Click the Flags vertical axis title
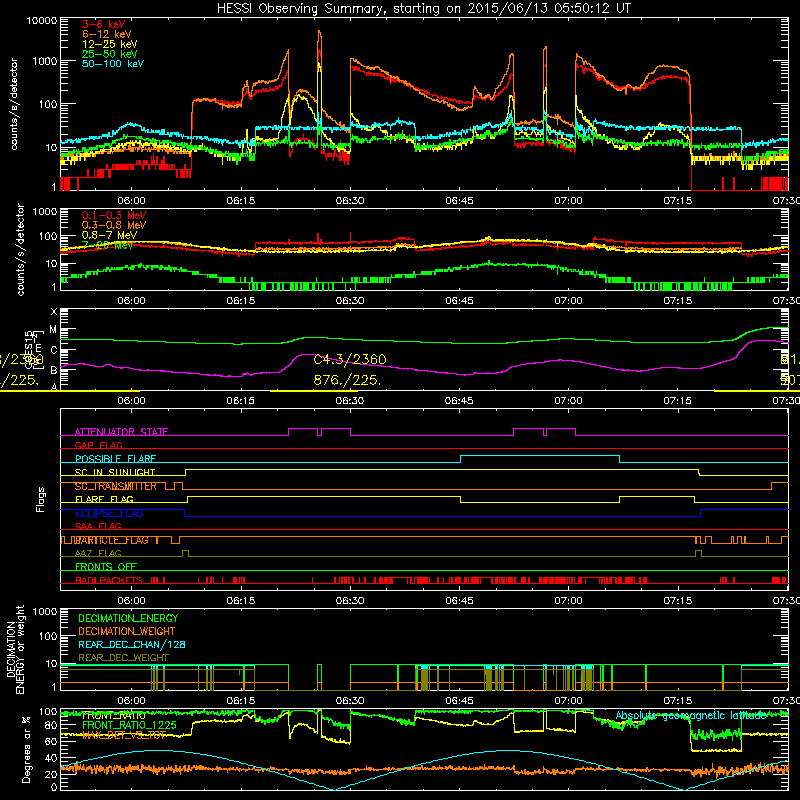800x800 pixels. click(x=41, y=499)
